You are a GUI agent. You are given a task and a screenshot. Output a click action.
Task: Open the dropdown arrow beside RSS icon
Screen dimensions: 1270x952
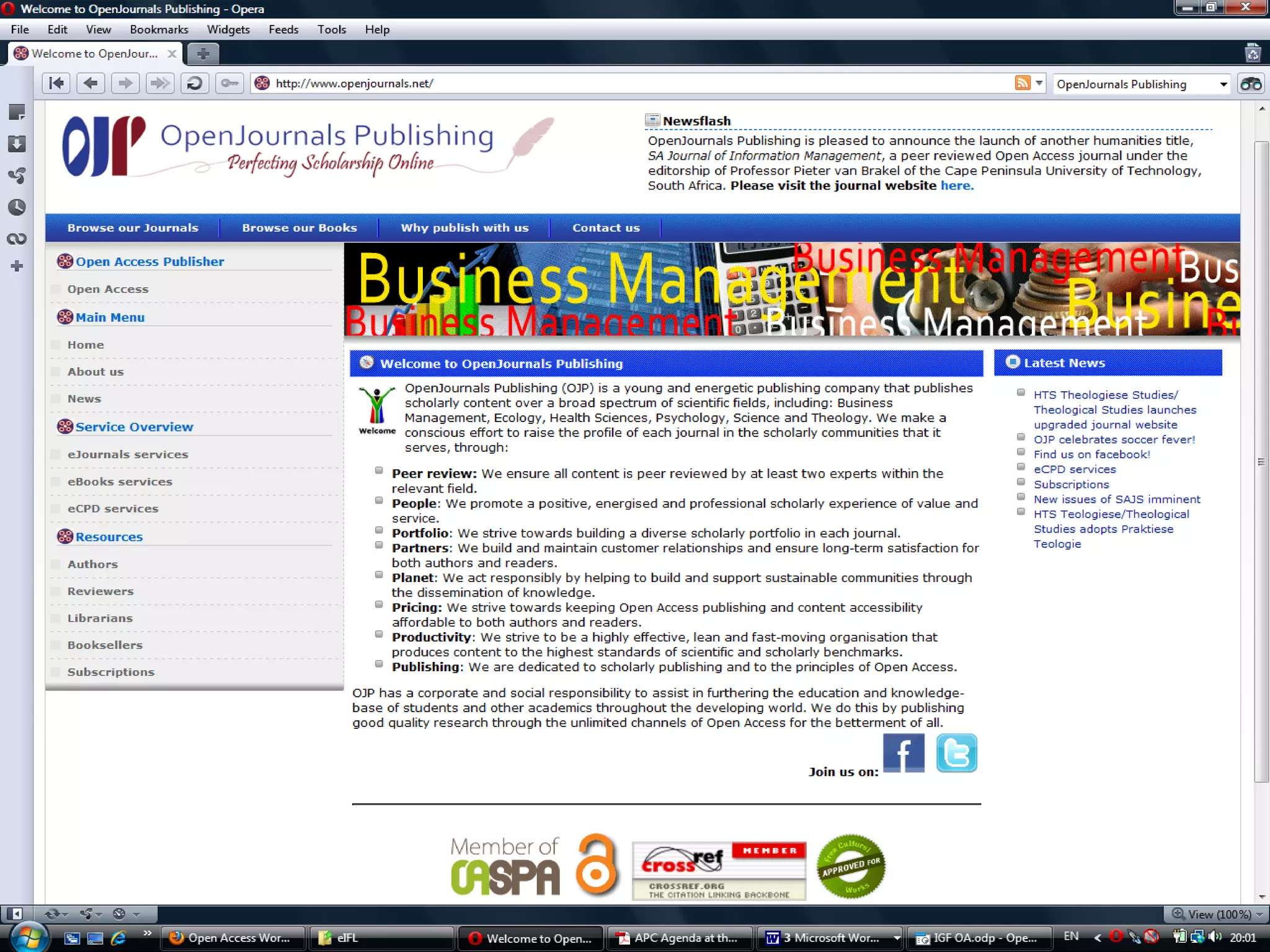point(1039,83)
